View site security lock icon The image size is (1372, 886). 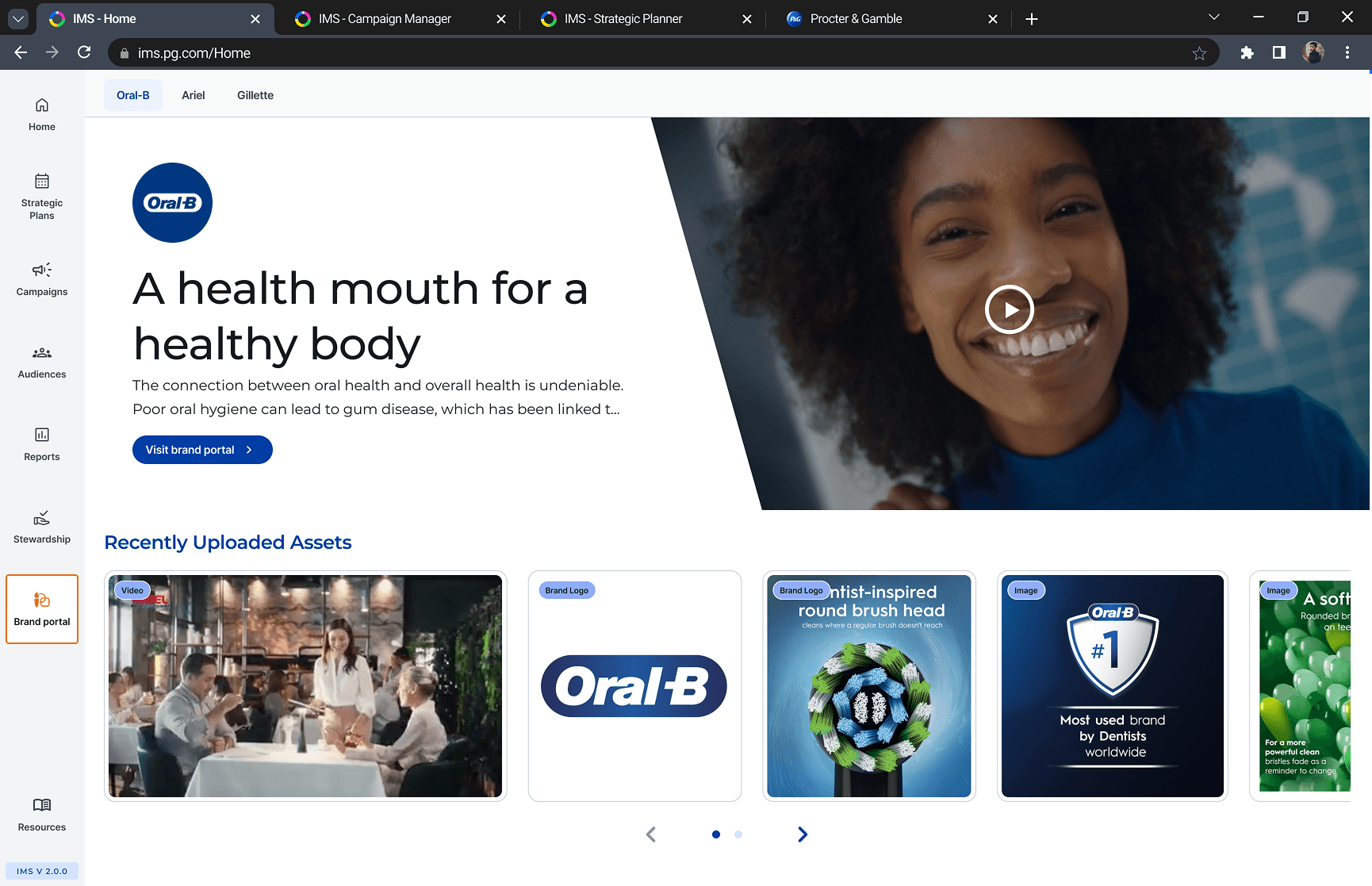(x=124, y=53)
